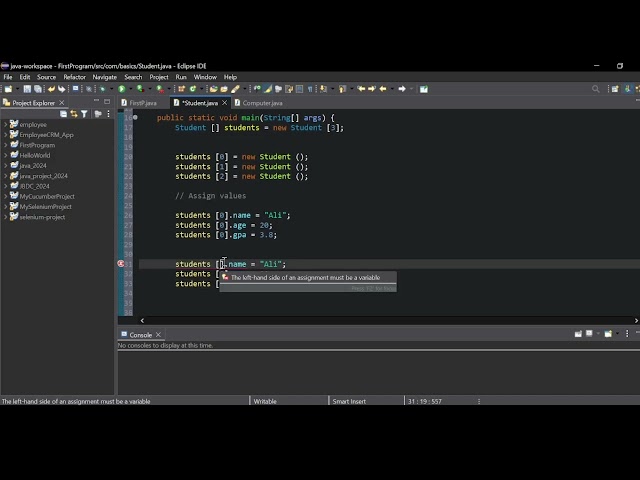Close the Student.java editor tab

click(224, 103)
